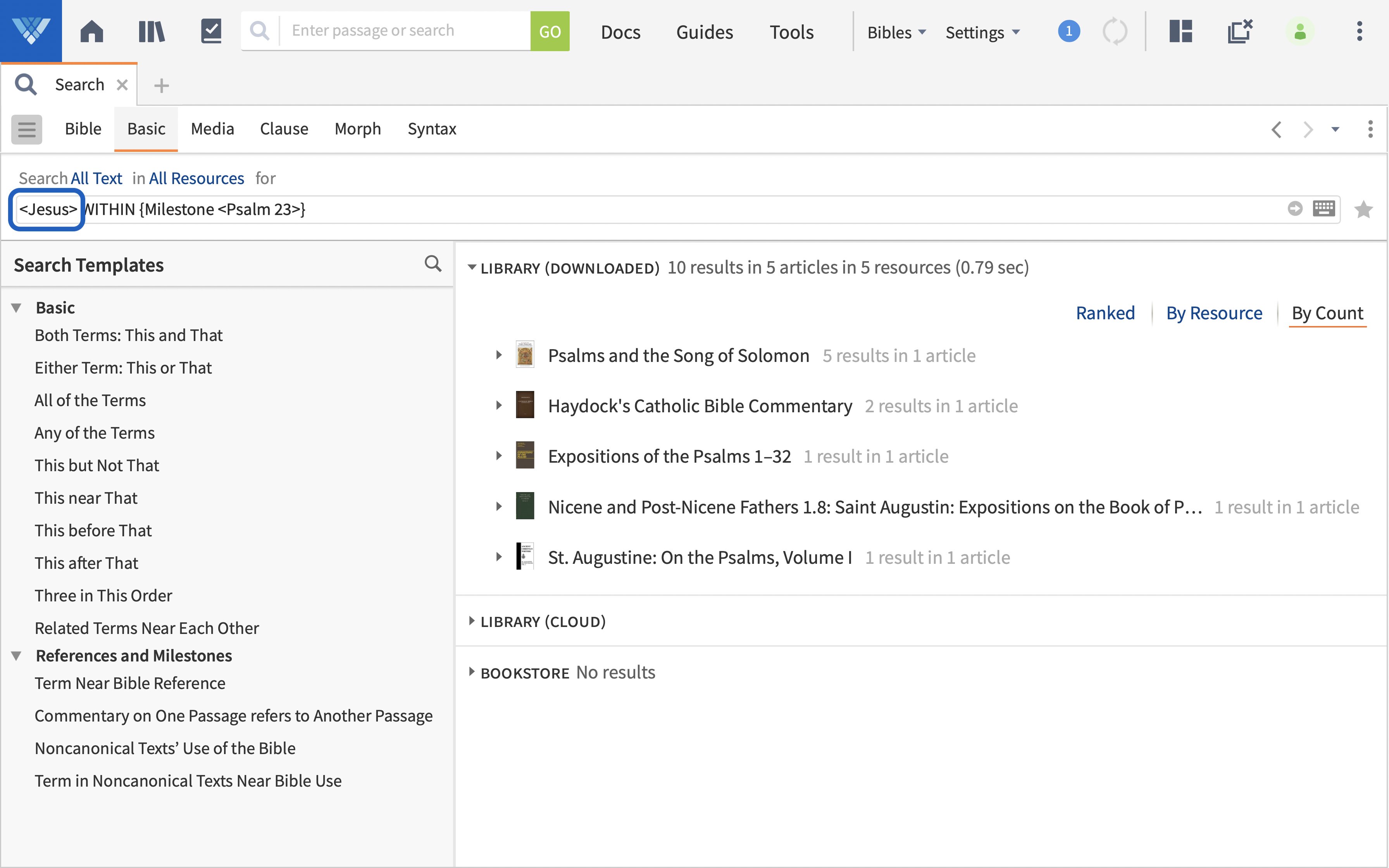The image size is (1389, 868).
Task: Search within Search Templates magnifier
Action: (433, 263)
